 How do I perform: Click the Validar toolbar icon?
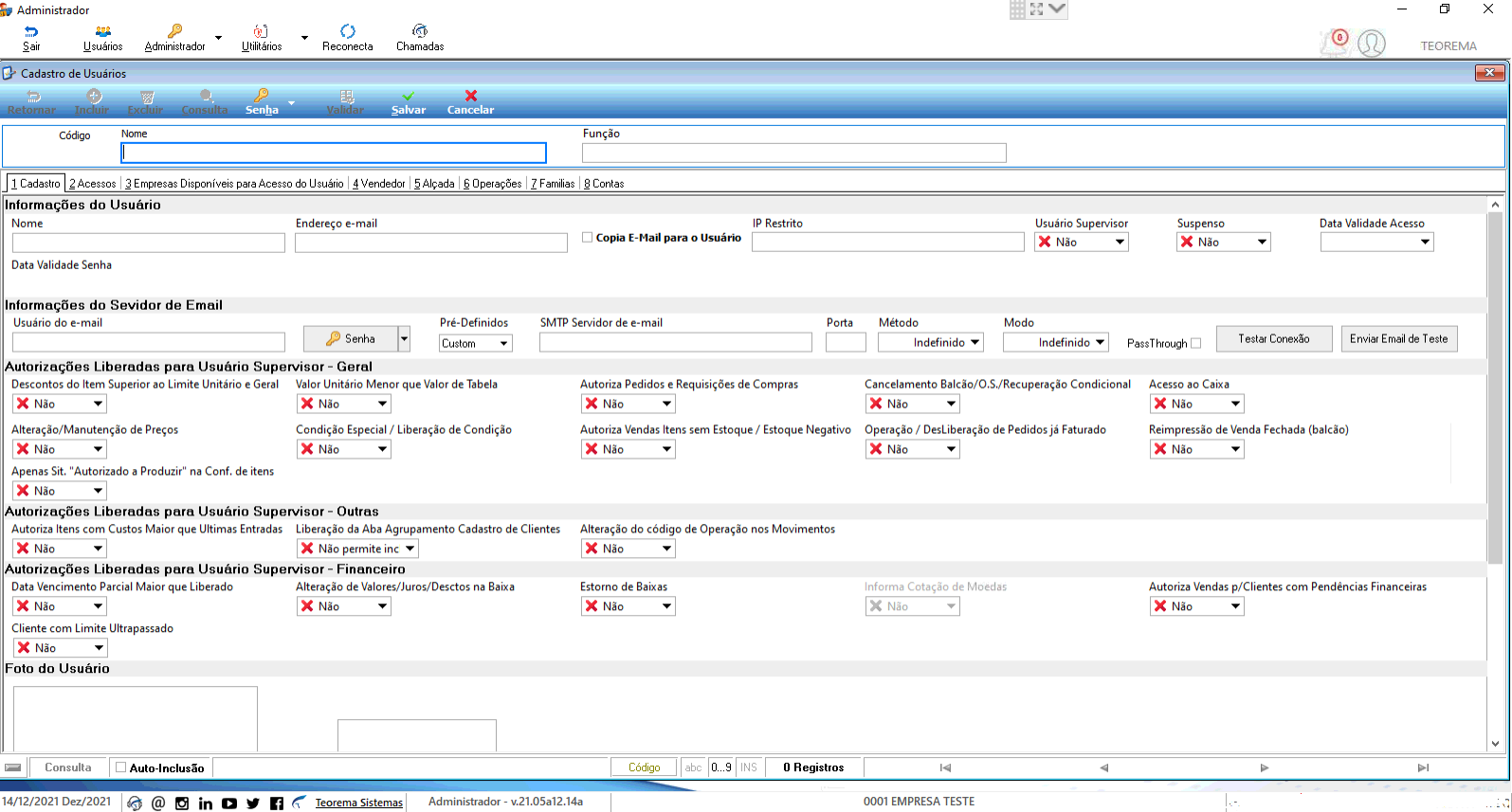pyautogui.click(x=347, y=96)
